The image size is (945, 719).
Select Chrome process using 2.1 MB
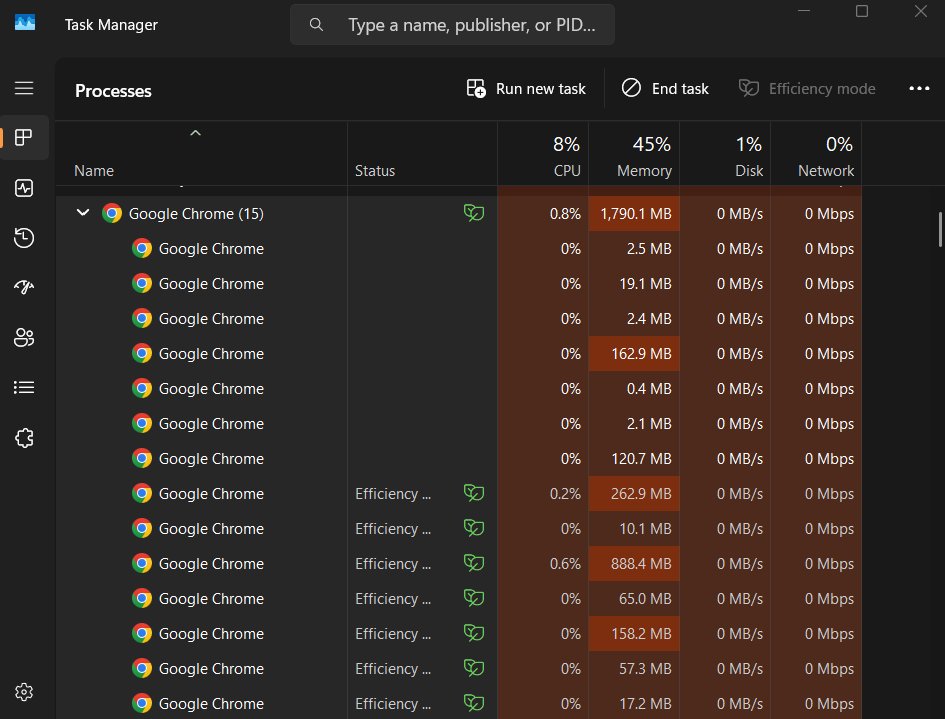pyautogui.click(x=458, y=423)
